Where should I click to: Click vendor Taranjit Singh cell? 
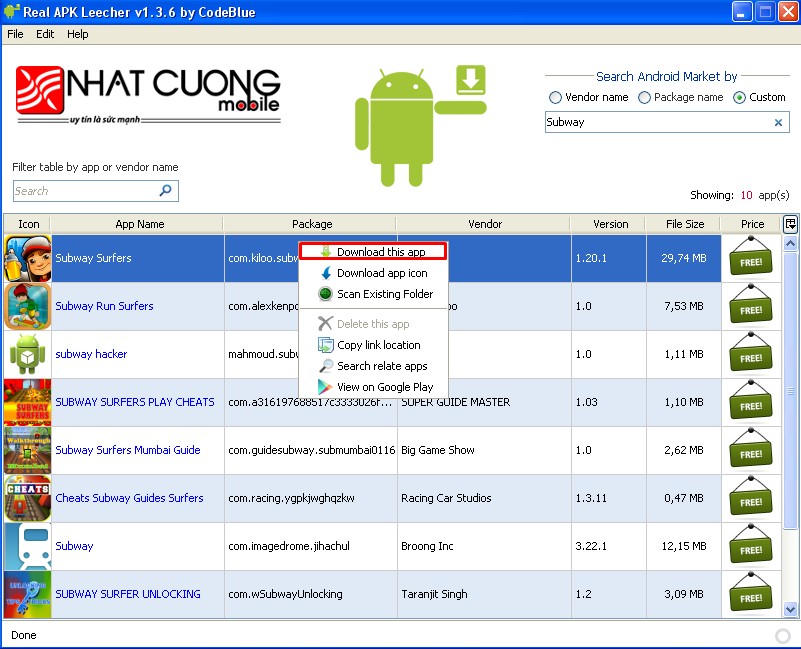(x=484, y=594)
